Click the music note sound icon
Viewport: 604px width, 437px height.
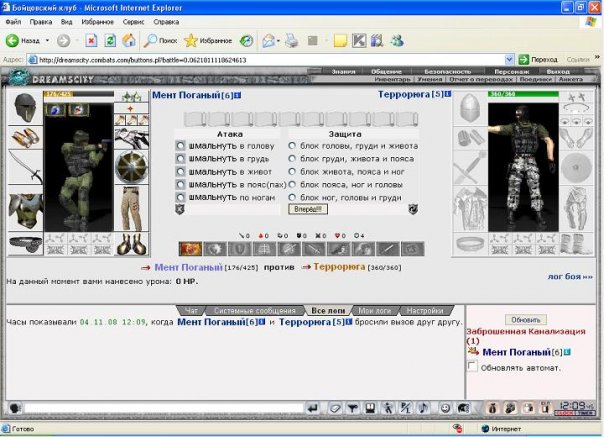(423, 408)
